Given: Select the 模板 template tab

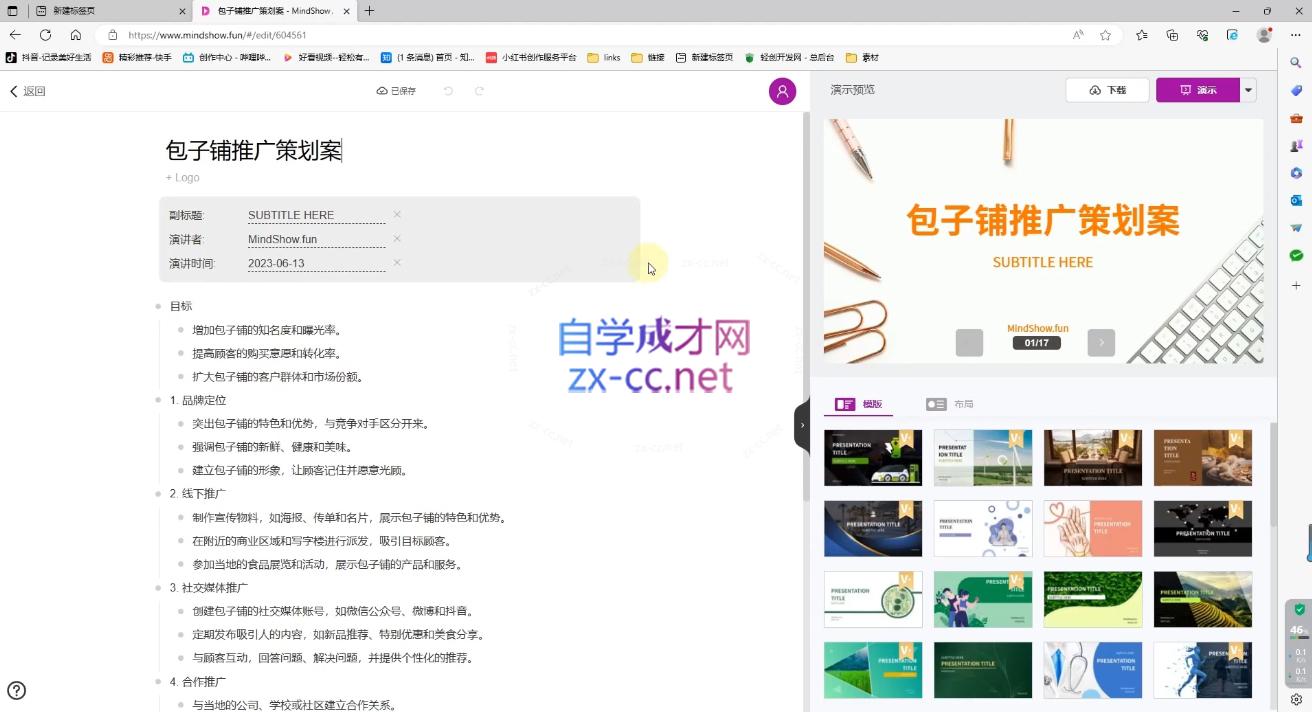Looking at the screenshot, I should pyautogui.click(x=860, y=404).
